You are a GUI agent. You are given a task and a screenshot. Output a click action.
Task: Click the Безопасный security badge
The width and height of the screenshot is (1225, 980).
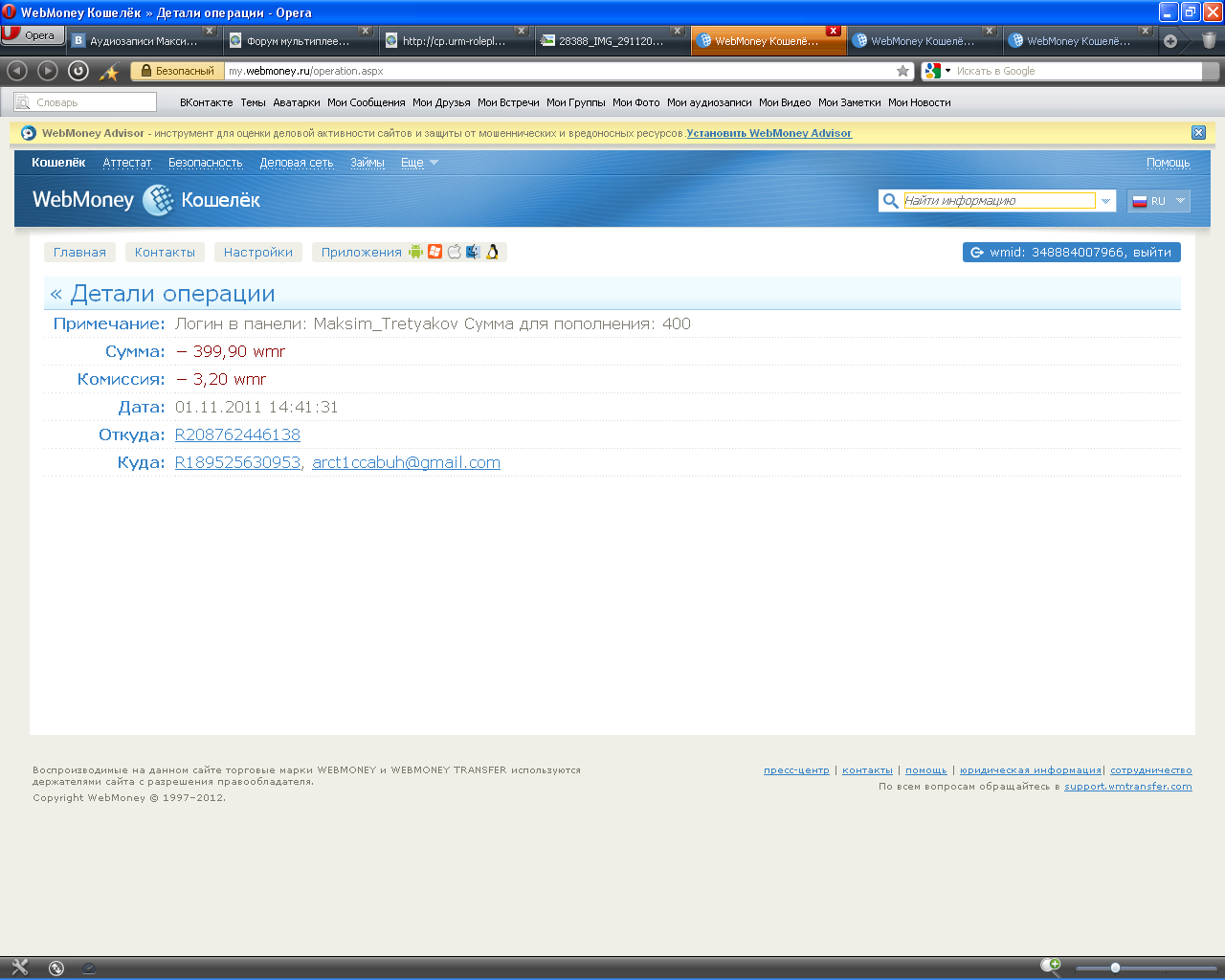[177, 71]
